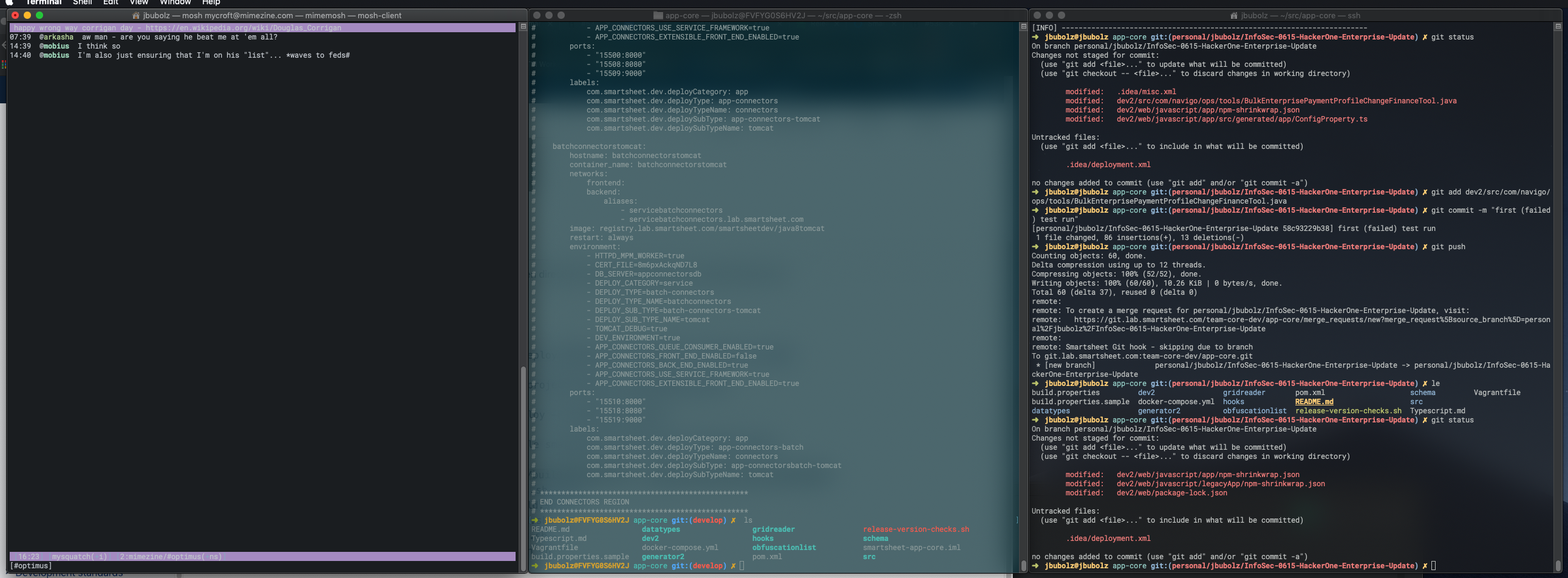Click the Apple logo in the menu bar
The width and height of the screenshot is (1568, 578).
tap(9, 2)
